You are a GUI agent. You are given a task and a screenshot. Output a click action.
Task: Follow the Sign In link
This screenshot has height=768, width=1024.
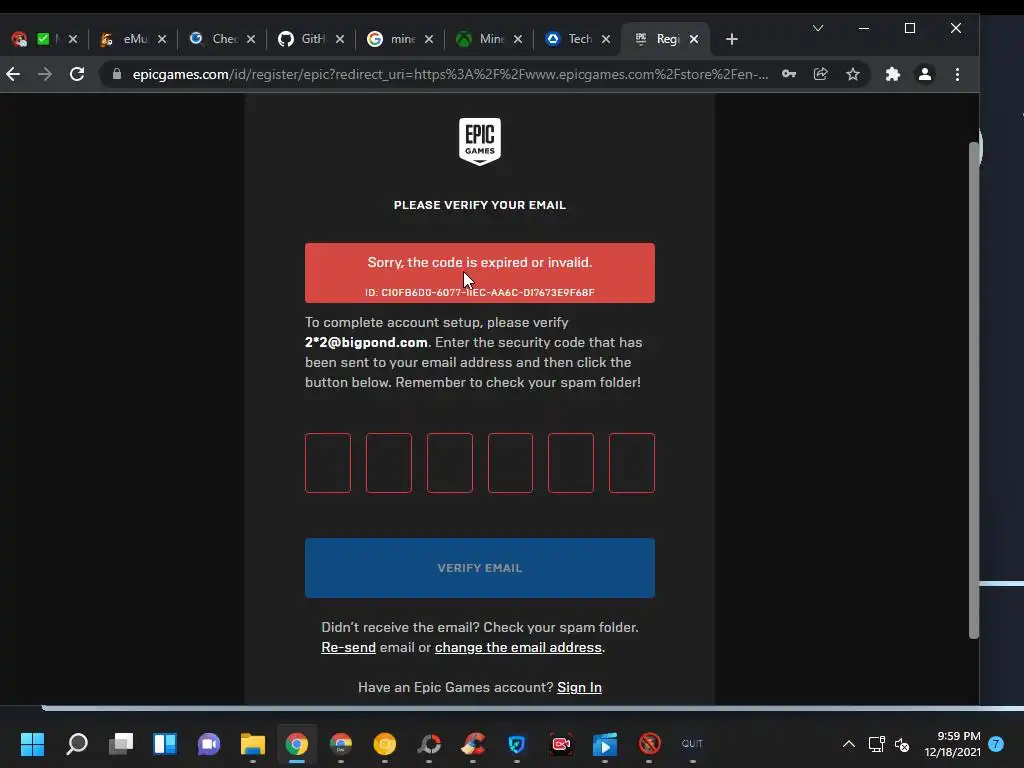pyautogui.click(x=579, y=687)
